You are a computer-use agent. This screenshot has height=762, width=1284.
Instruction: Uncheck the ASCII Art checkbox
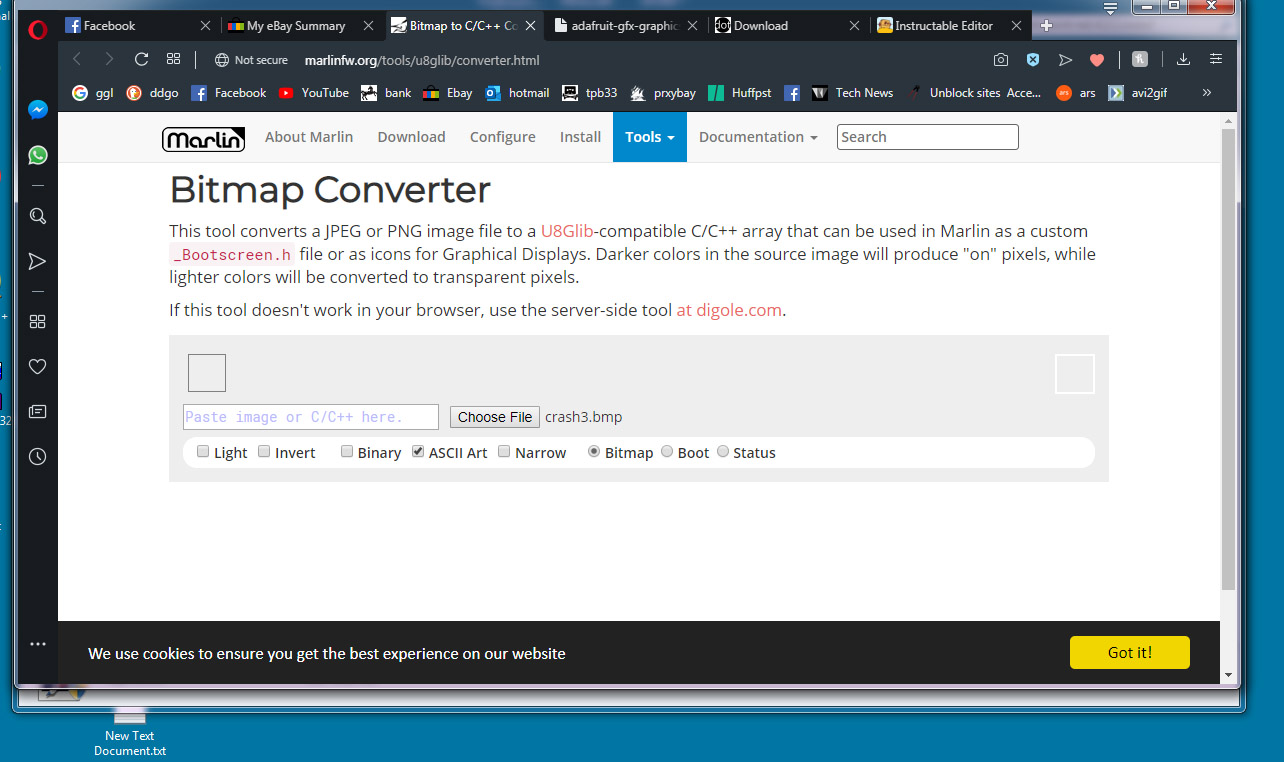(418, 452)
